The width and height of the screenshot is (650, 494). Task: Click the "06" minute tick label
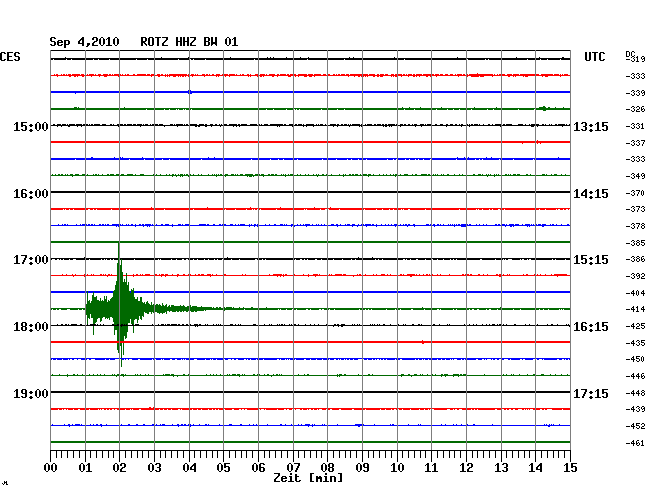click(x=258, y=467)
